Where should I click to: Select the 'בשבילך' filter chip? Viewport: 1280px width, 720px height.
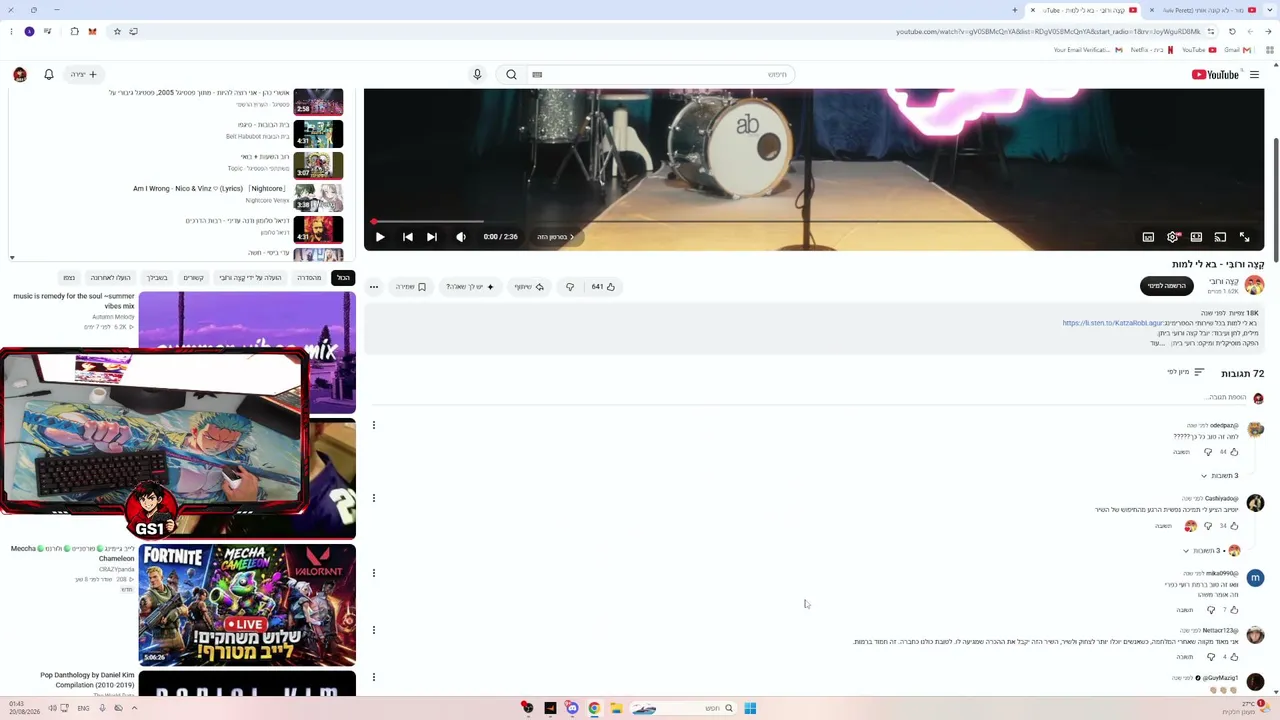pyautogui.click(x=157, y=278)
